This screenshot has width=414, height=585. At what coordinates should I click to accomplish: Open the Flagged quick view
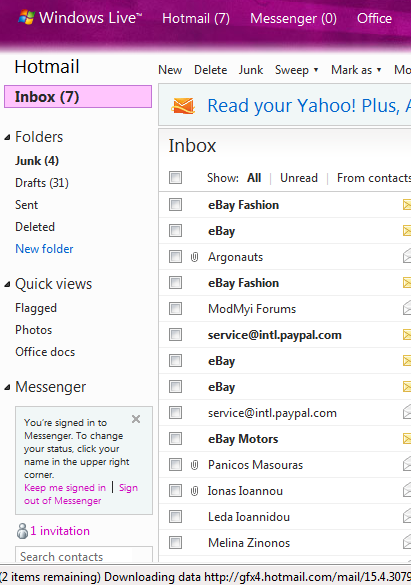coord(36,308)
